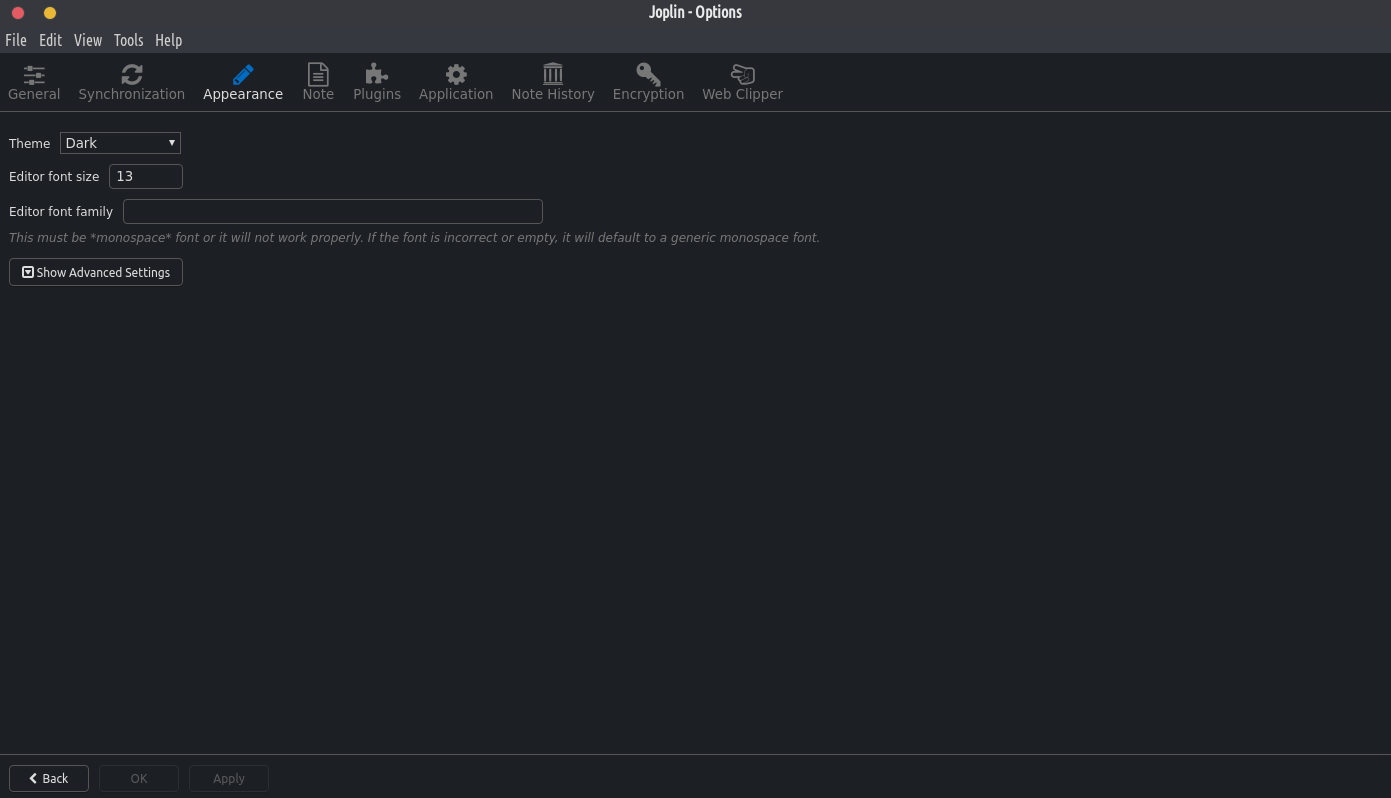This screenshot has height=798, width=1391.
Task: Open the Plugins puzzle piece icon
Action: pos(376,75)
